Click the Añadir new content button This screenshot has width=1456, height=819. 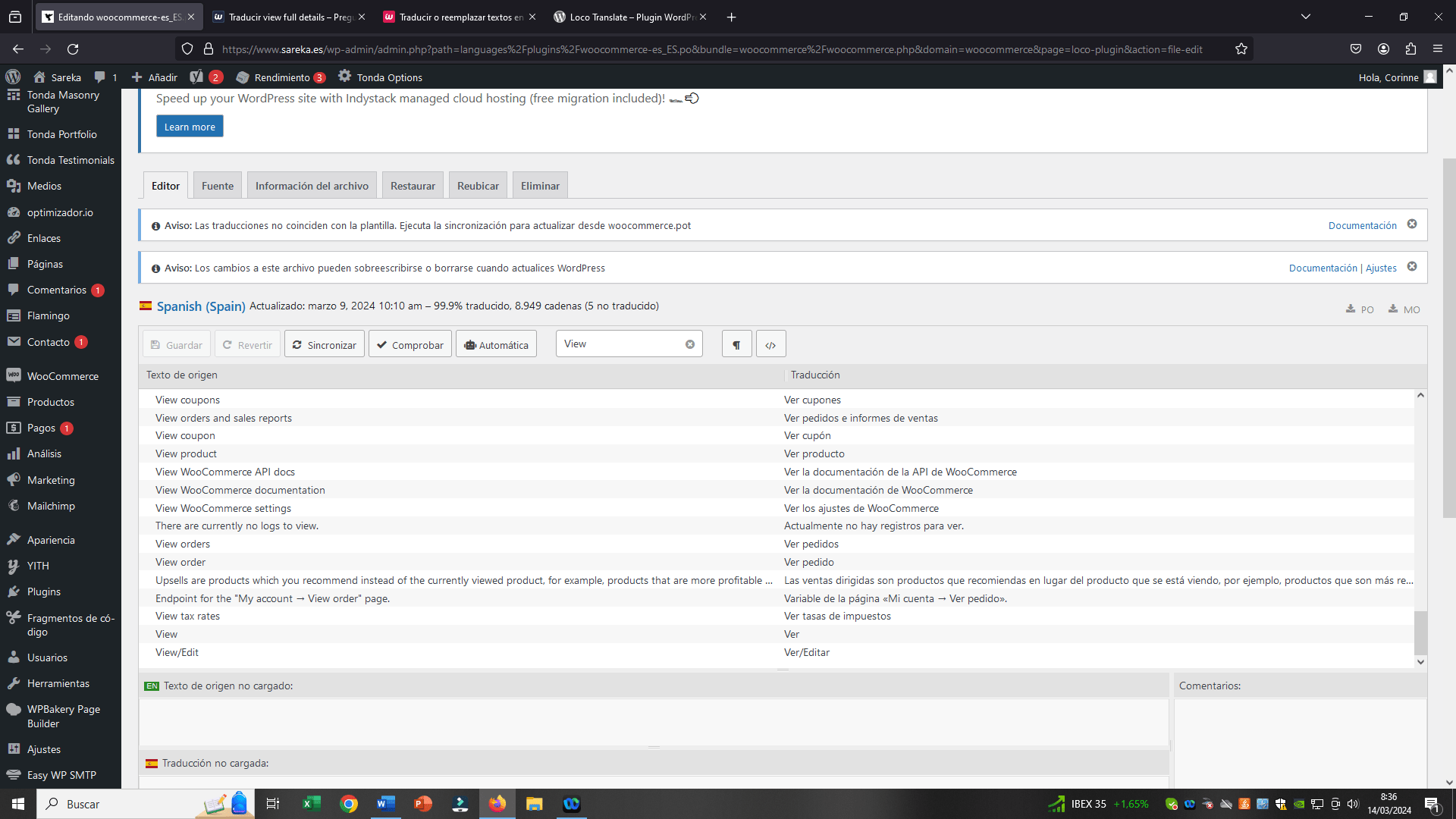[x=154, y=77]
